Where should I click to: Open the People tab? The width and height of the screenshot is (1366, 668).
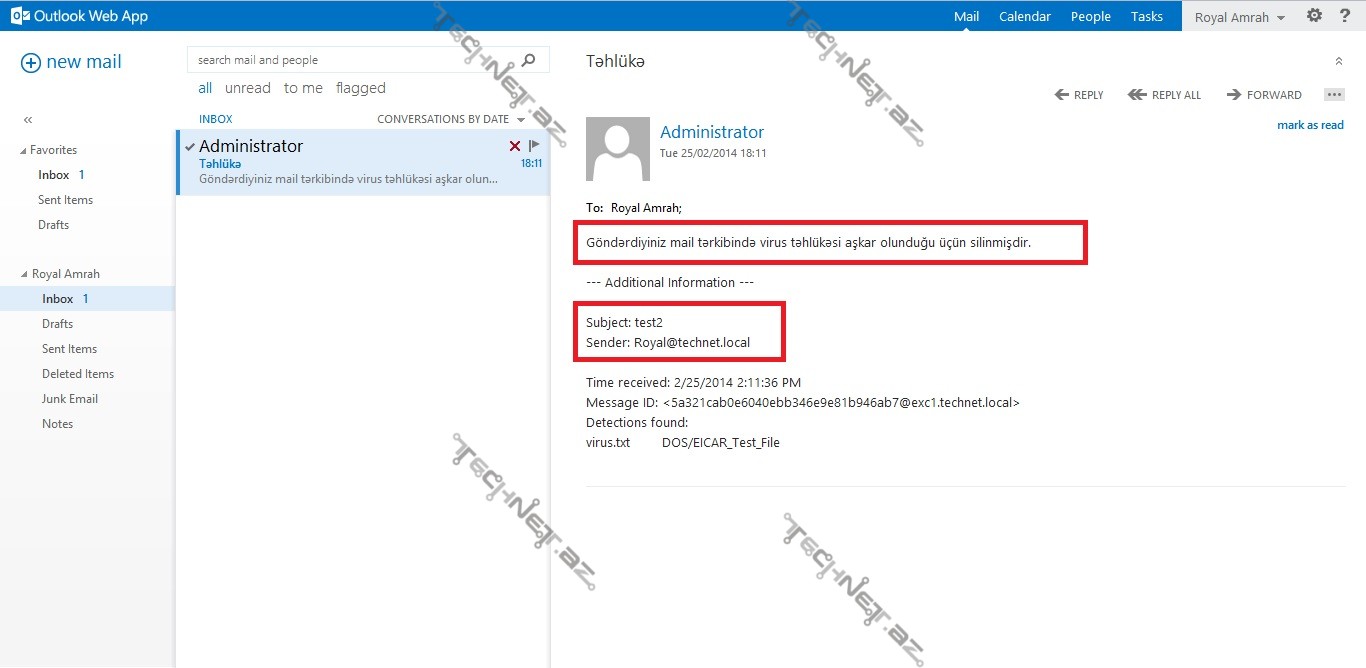[x=1090, y=16]
